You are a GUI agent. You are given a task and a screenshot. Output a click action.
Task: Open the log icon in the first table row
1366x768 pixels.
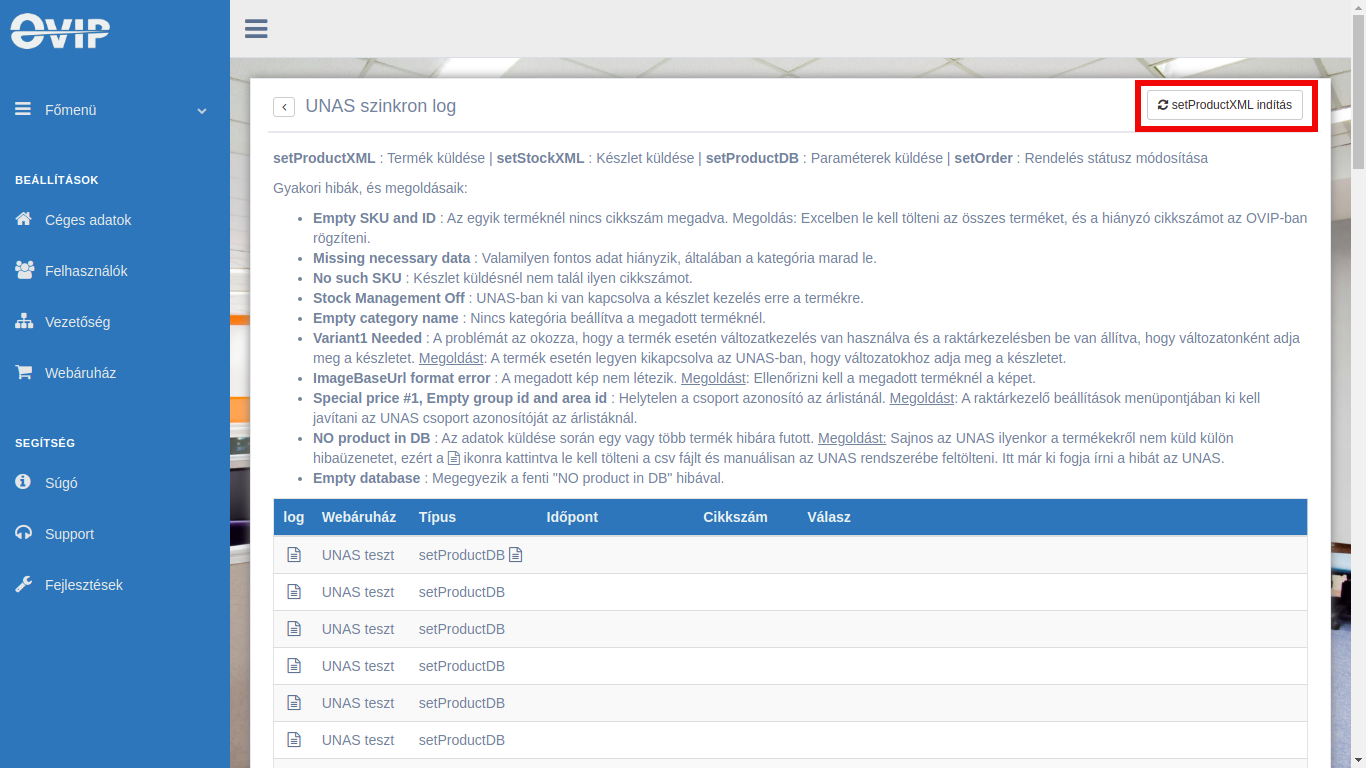tap(294, 554)
